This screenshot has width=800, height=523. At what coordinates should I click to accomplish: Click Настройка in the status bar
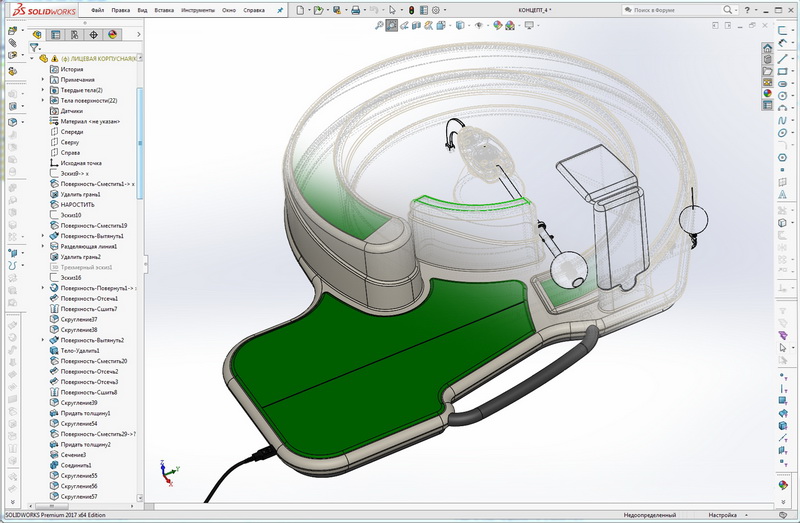click(723, 514)
